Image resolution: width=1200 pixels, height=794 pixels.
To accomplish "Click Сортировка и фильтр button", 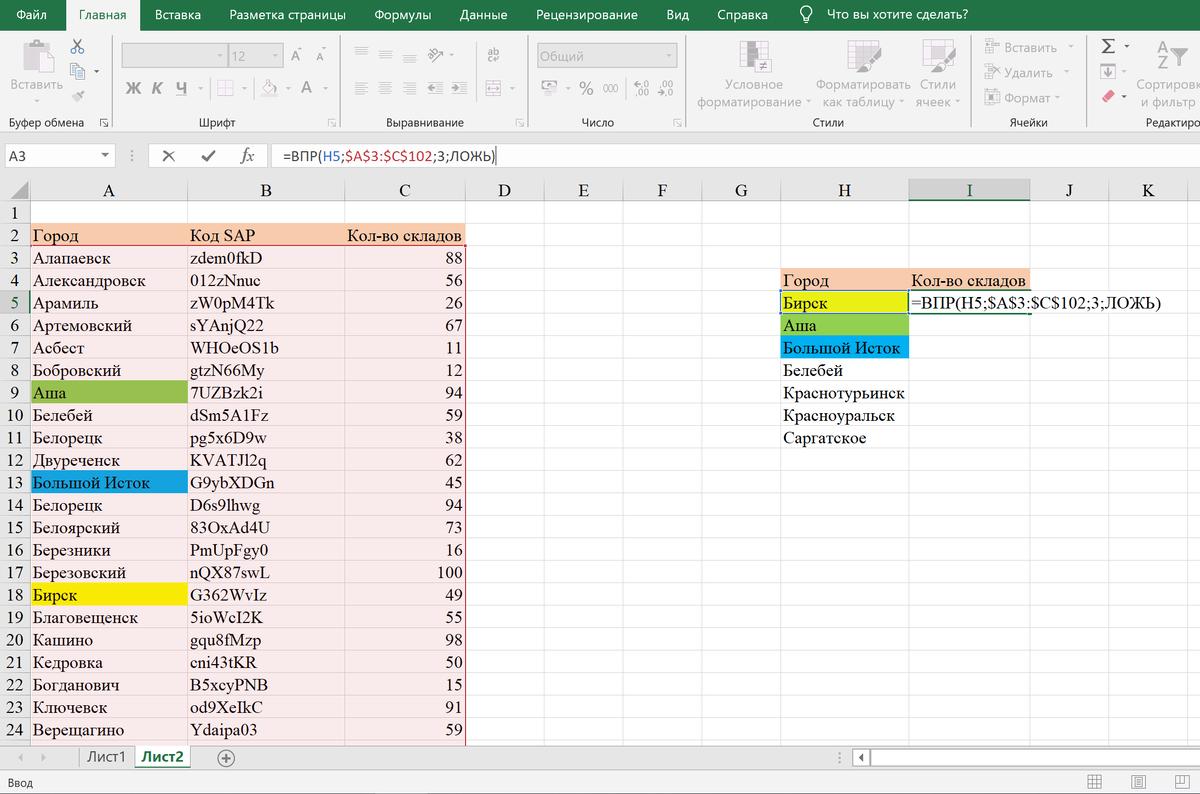I will tap(1167, 74).
